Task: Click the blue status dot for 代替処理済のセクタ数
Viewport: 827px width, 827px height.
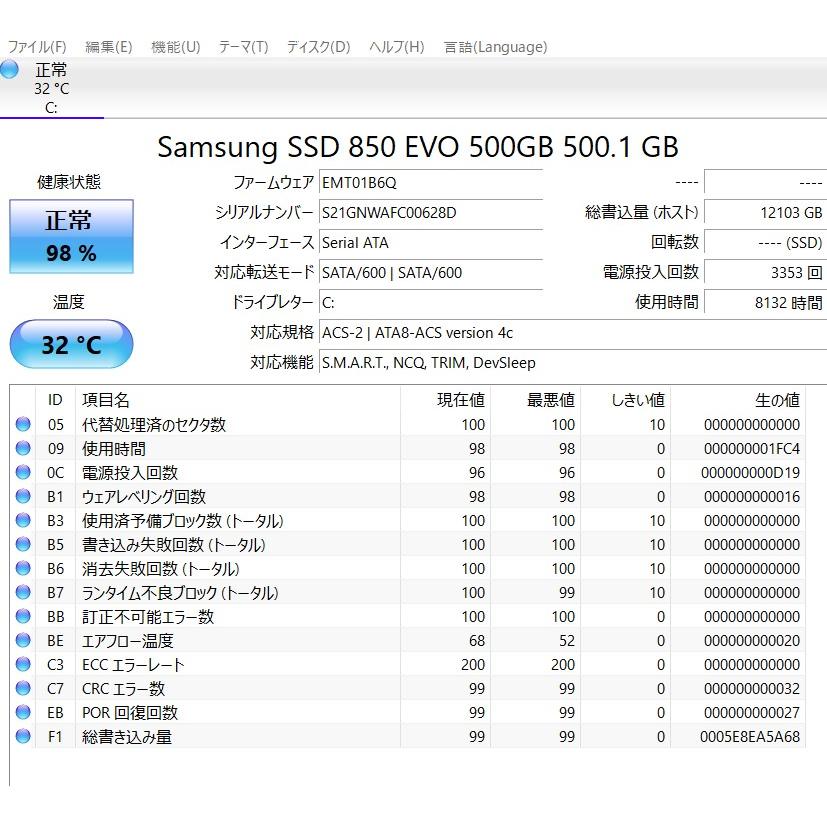Action: tap(22, 424)
